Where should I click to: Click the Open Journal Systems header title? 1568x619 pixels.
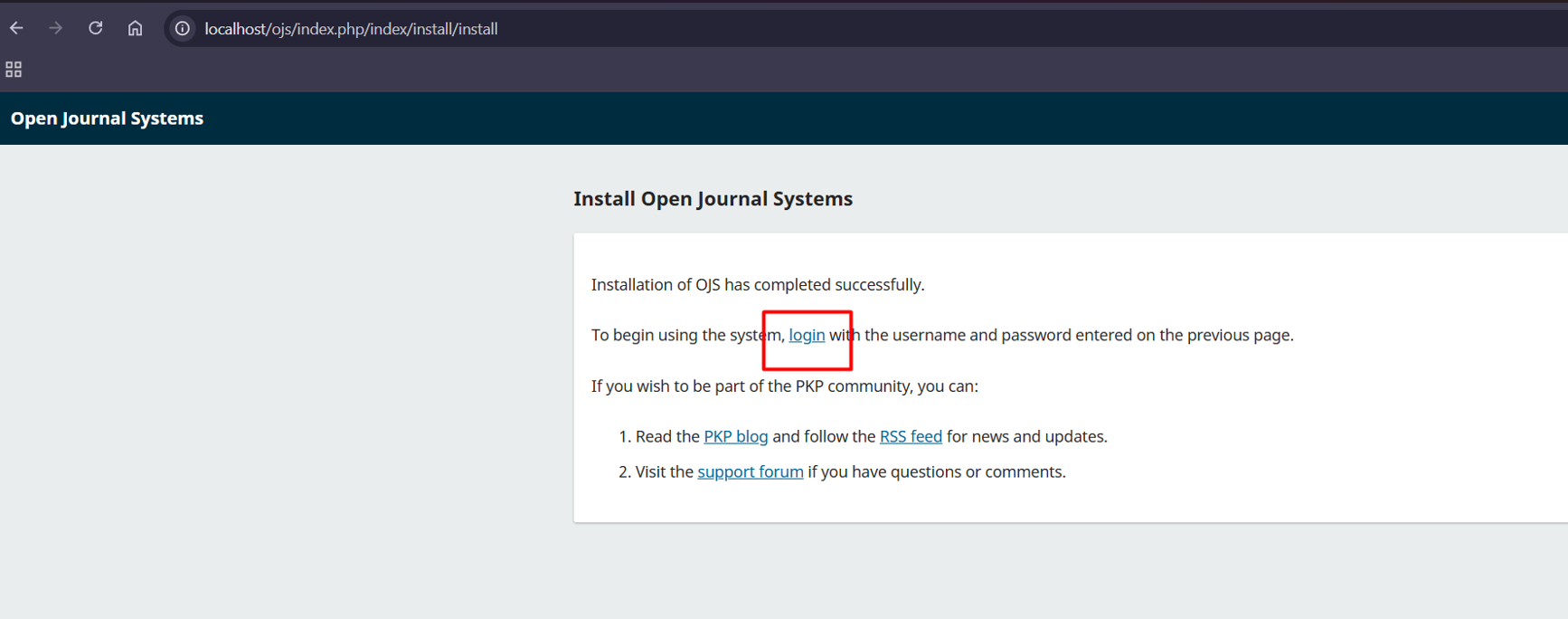[x=107, y=119]
